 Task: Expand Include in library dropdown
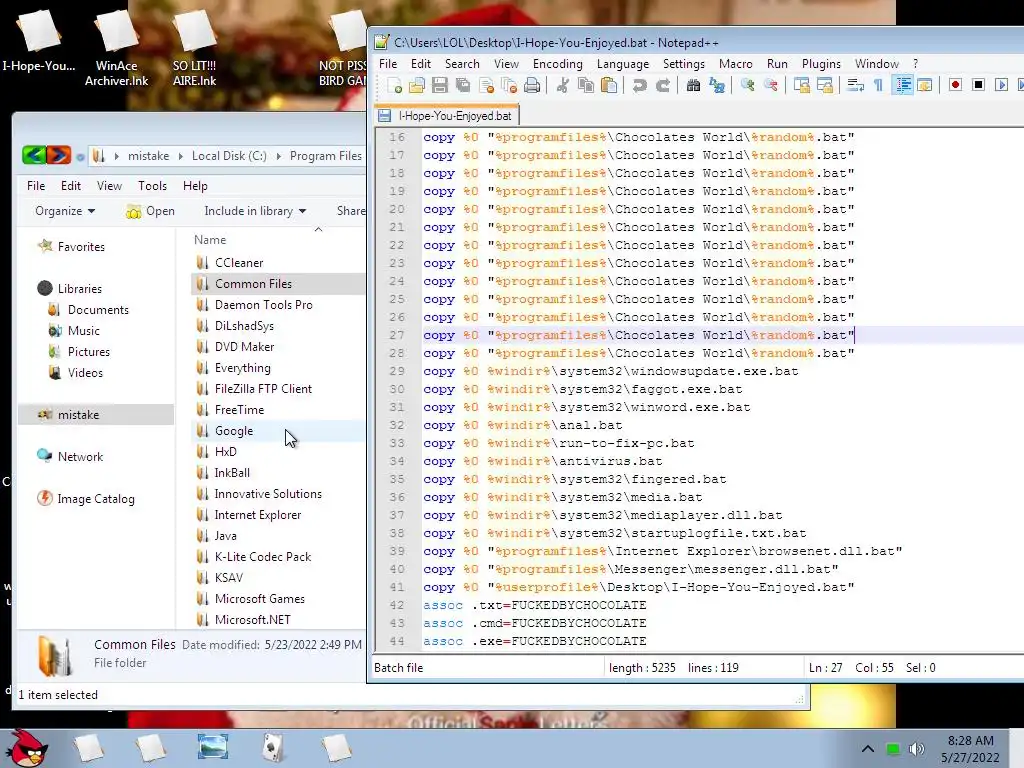[255, 211]
